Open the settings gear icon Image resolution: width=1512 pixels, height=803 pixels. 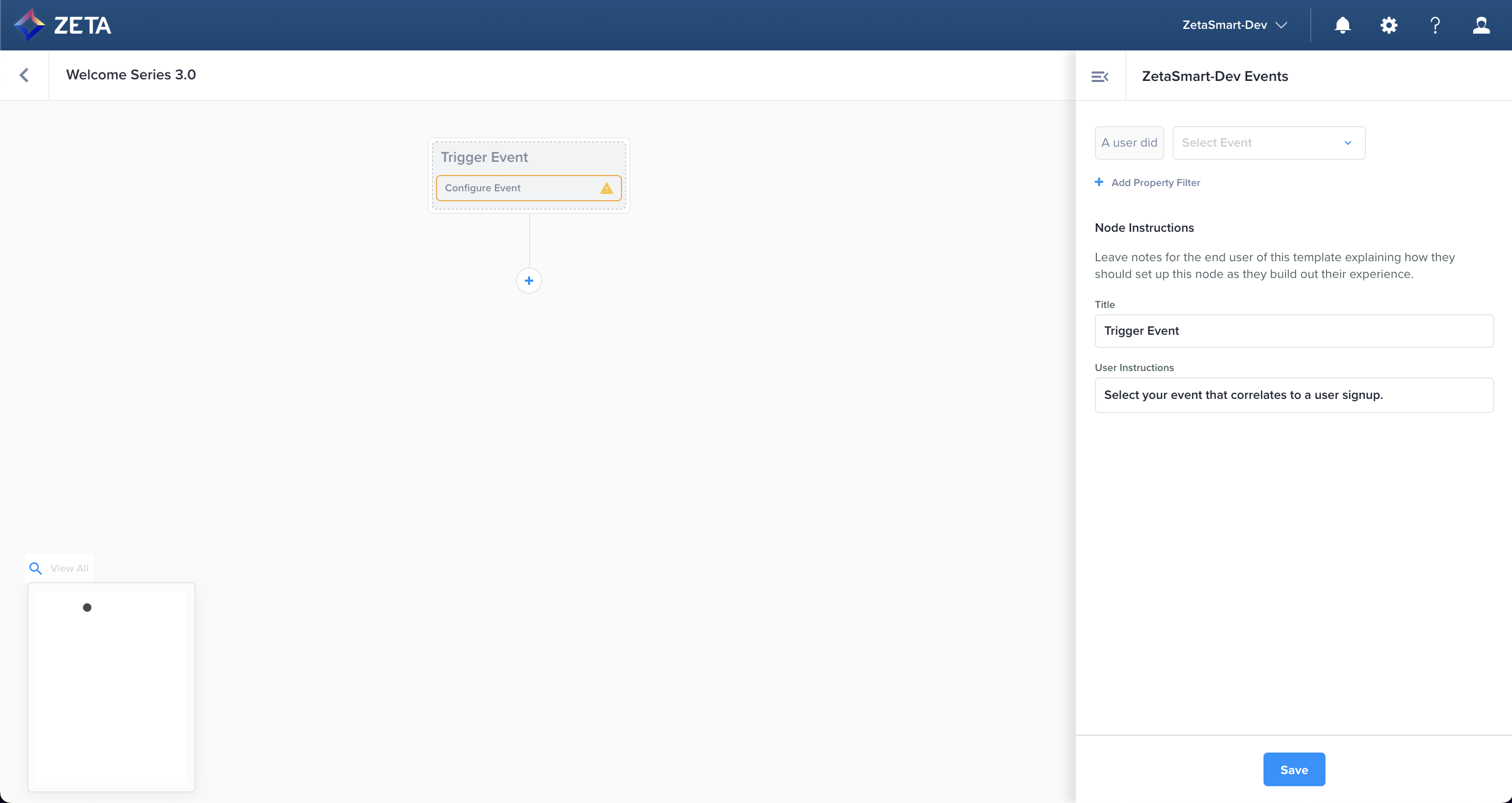(x=1389, y=25)
